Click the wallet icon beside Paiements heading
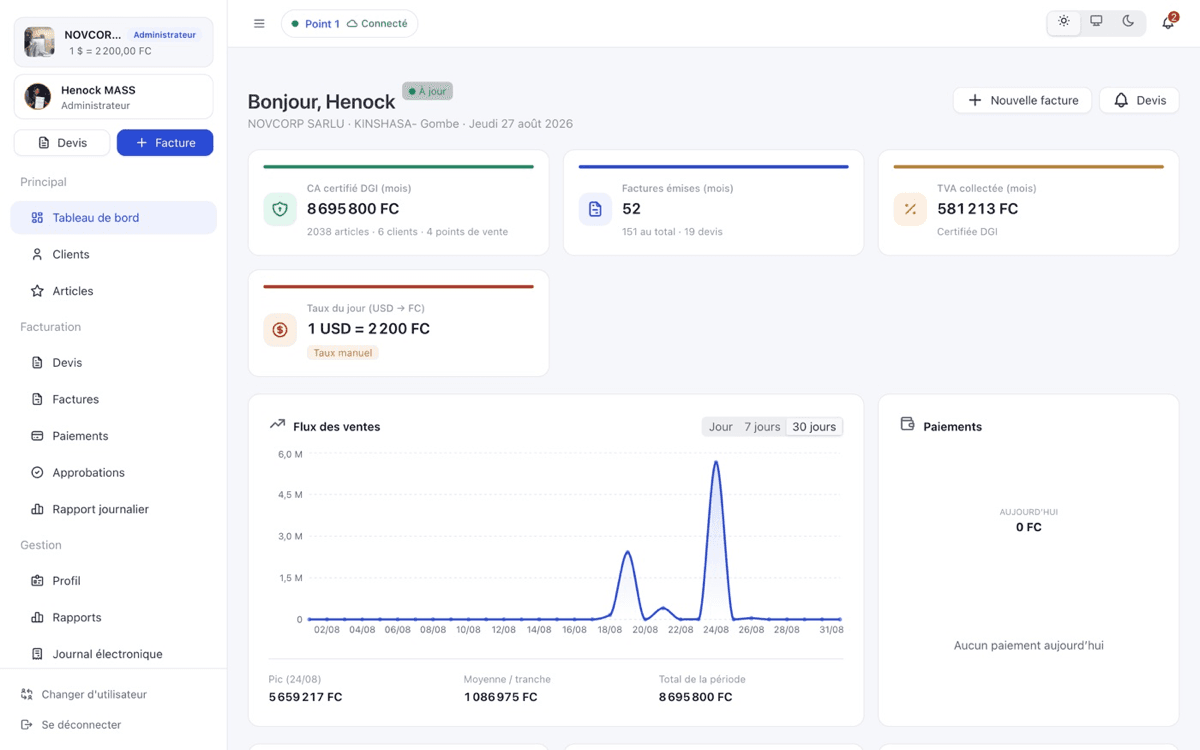This screenshot has height=750, width=1200. click(908, 424)
